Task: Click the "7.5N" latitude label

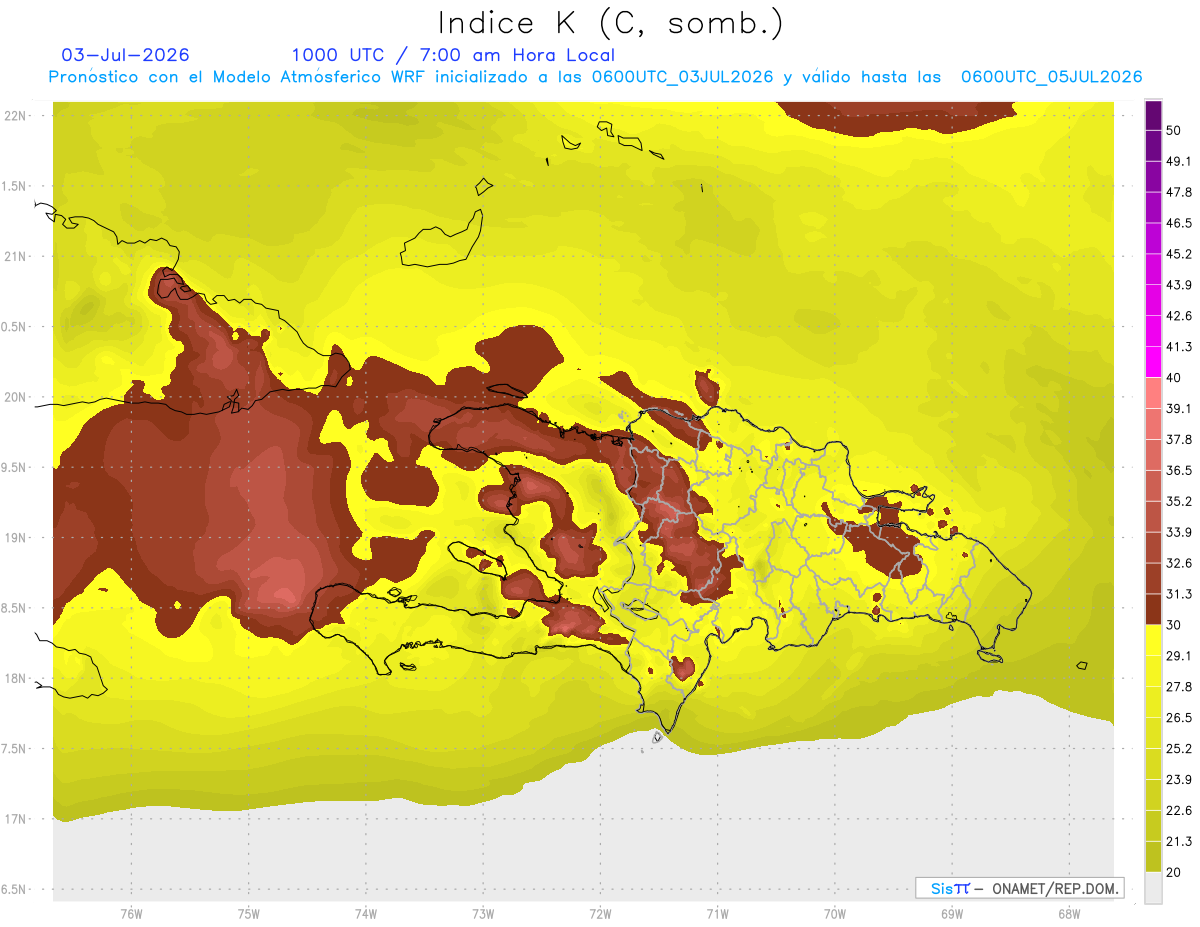Action: tap(15, 749)
